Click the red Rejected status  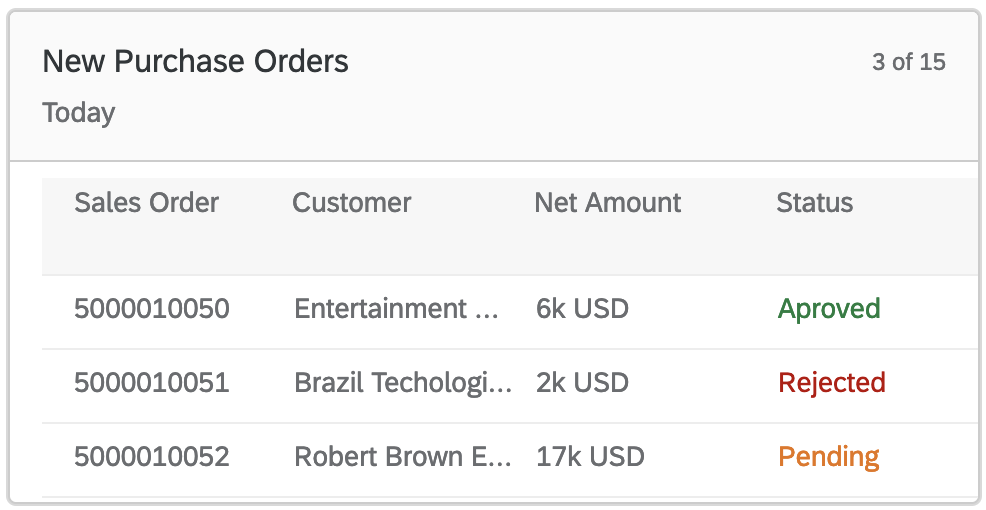(832, 383)
